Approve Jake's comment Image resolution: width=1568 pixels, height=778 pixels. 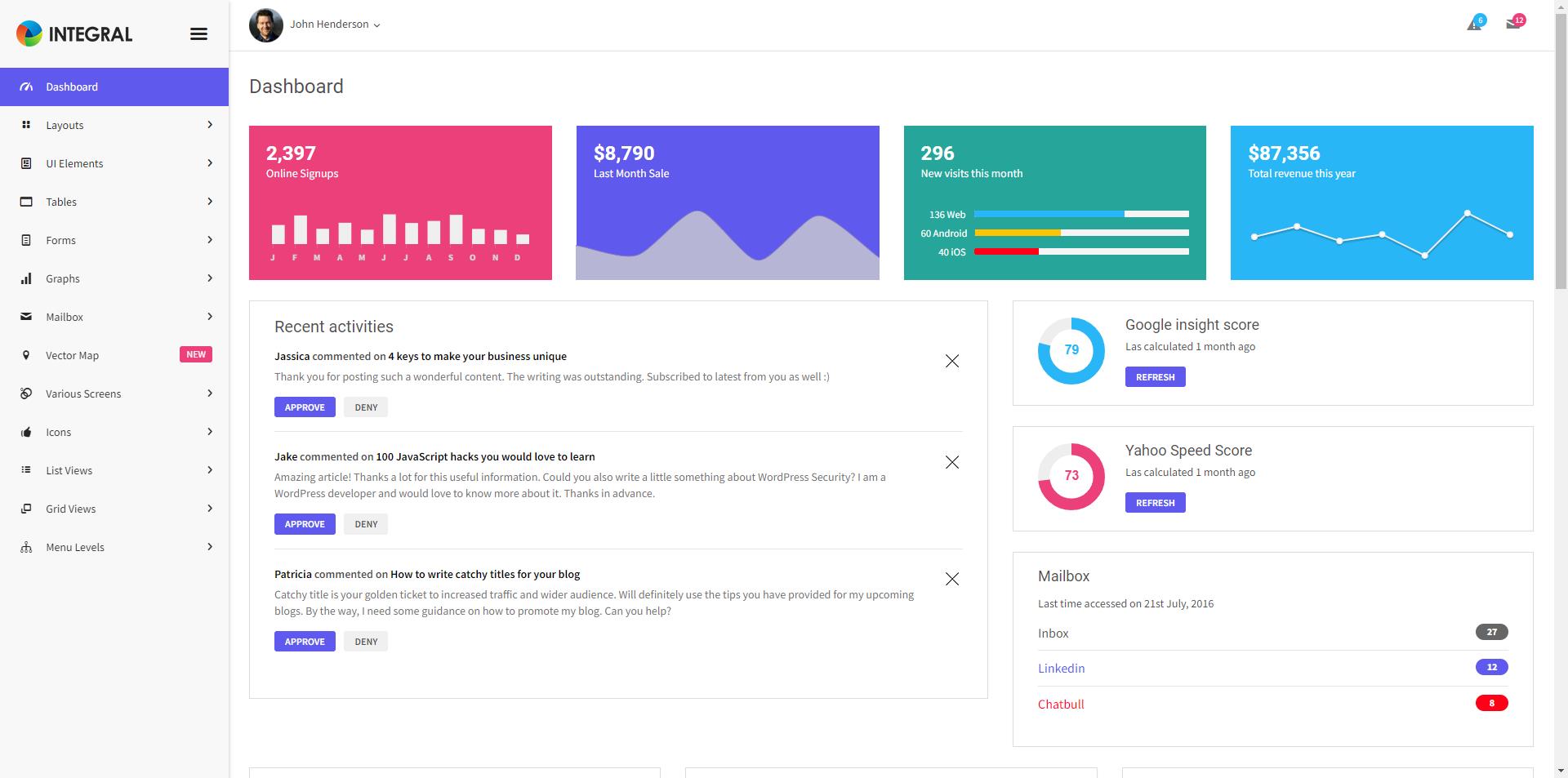click(305, 524)
